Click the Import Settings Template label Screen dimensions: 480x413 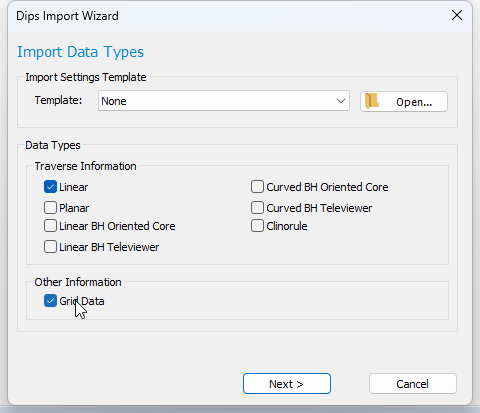point(86,77)
